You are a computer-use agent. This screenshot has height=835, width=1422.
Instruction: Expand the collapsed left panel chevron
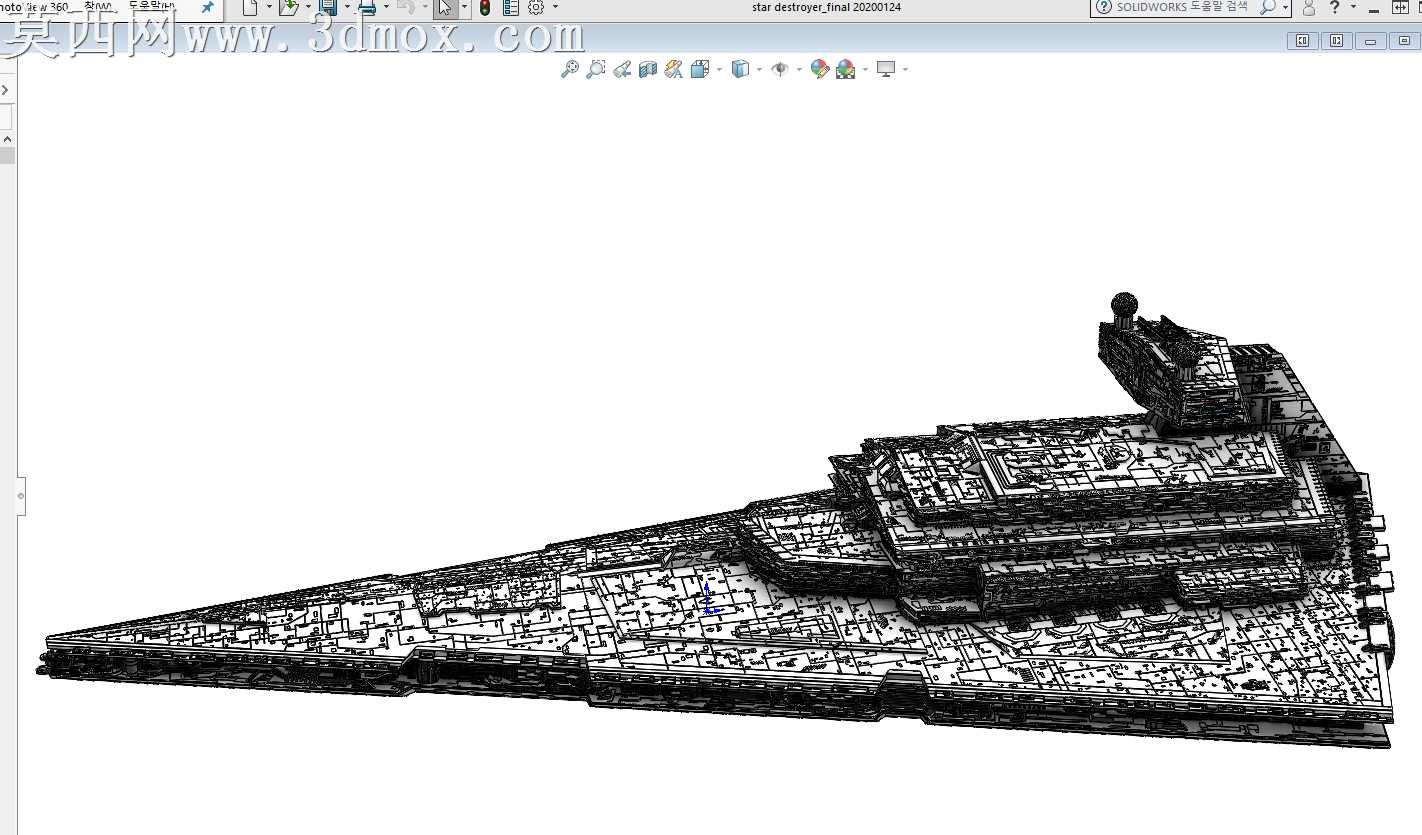pyautogui.click(x=5, y=90)
